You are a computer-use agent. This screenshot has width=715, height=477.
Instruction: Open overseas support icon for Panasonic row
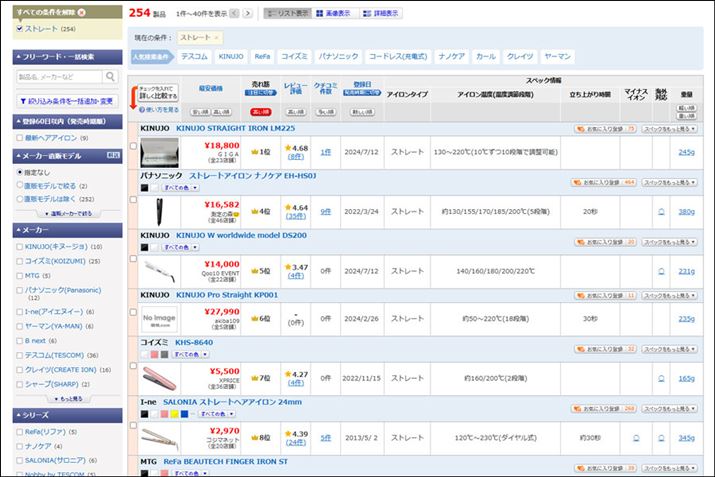coord(660,211)
